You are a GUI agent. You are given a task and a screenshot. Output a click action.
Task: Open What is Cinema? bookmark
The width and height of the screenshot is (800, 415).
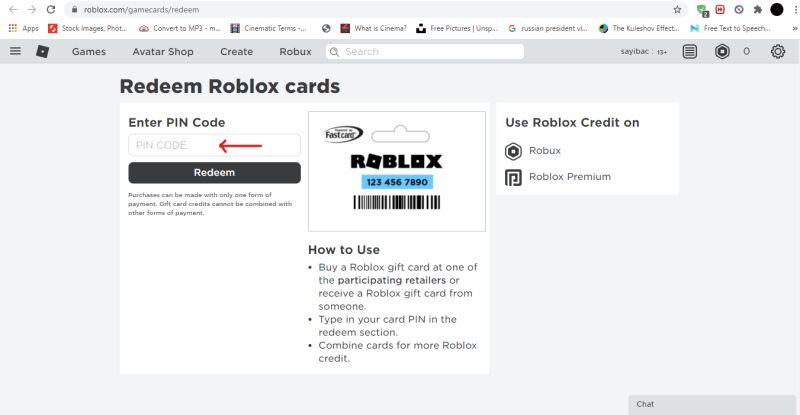[x=373, y=29]
